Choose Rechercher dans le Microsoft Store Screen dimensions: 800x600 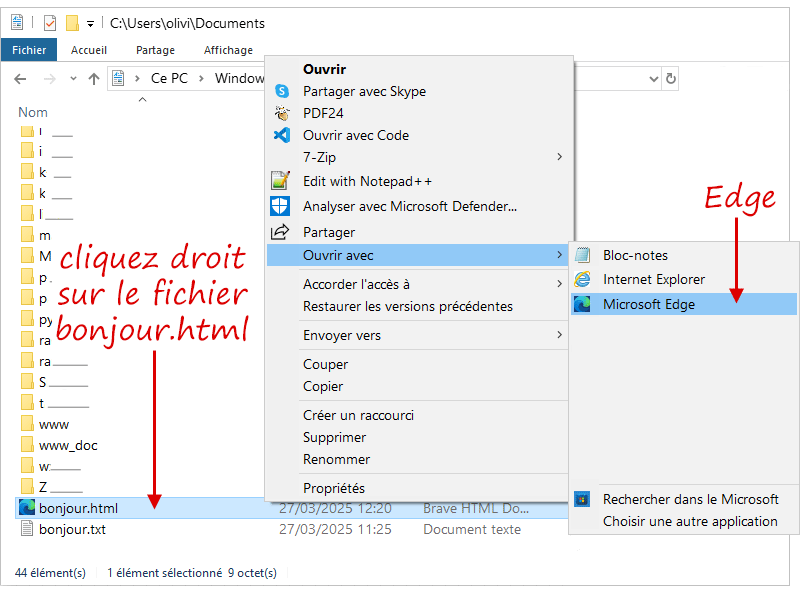pyautogui.click(x=690, y=499)
